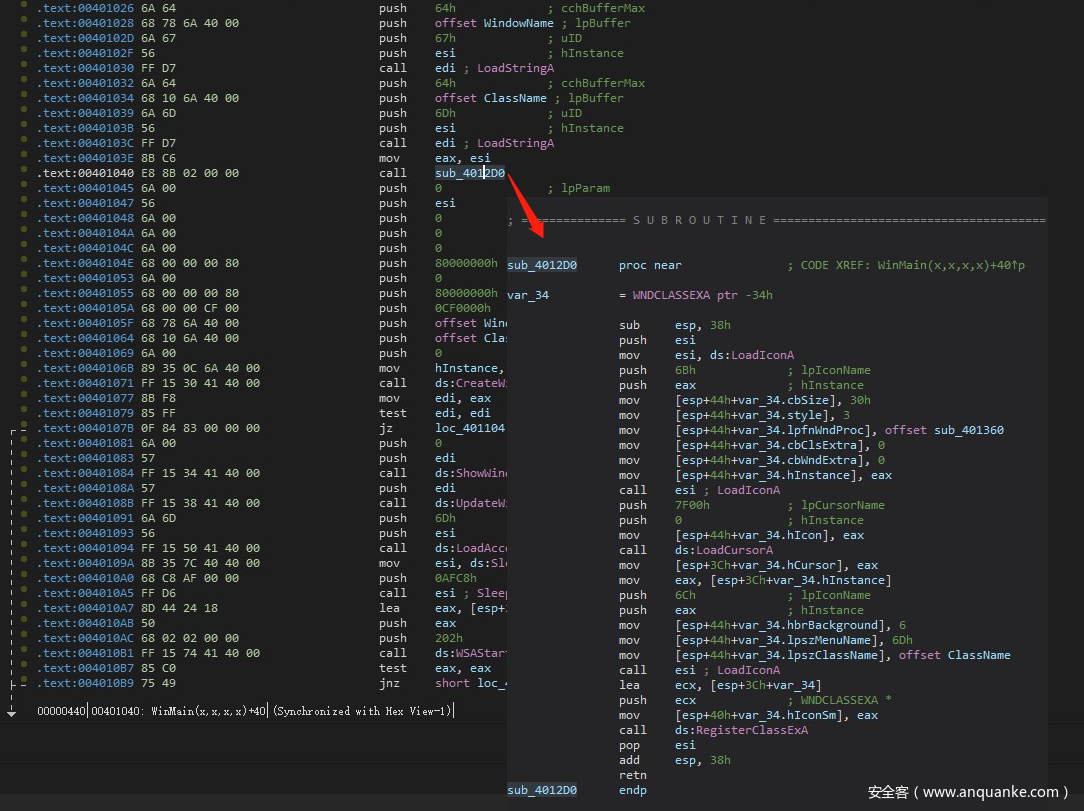The height and width of the screenshot is (811, 1084).
Task: Select the var_34 WNDCLASSEXA variable definition
Action: coord(527,295)
